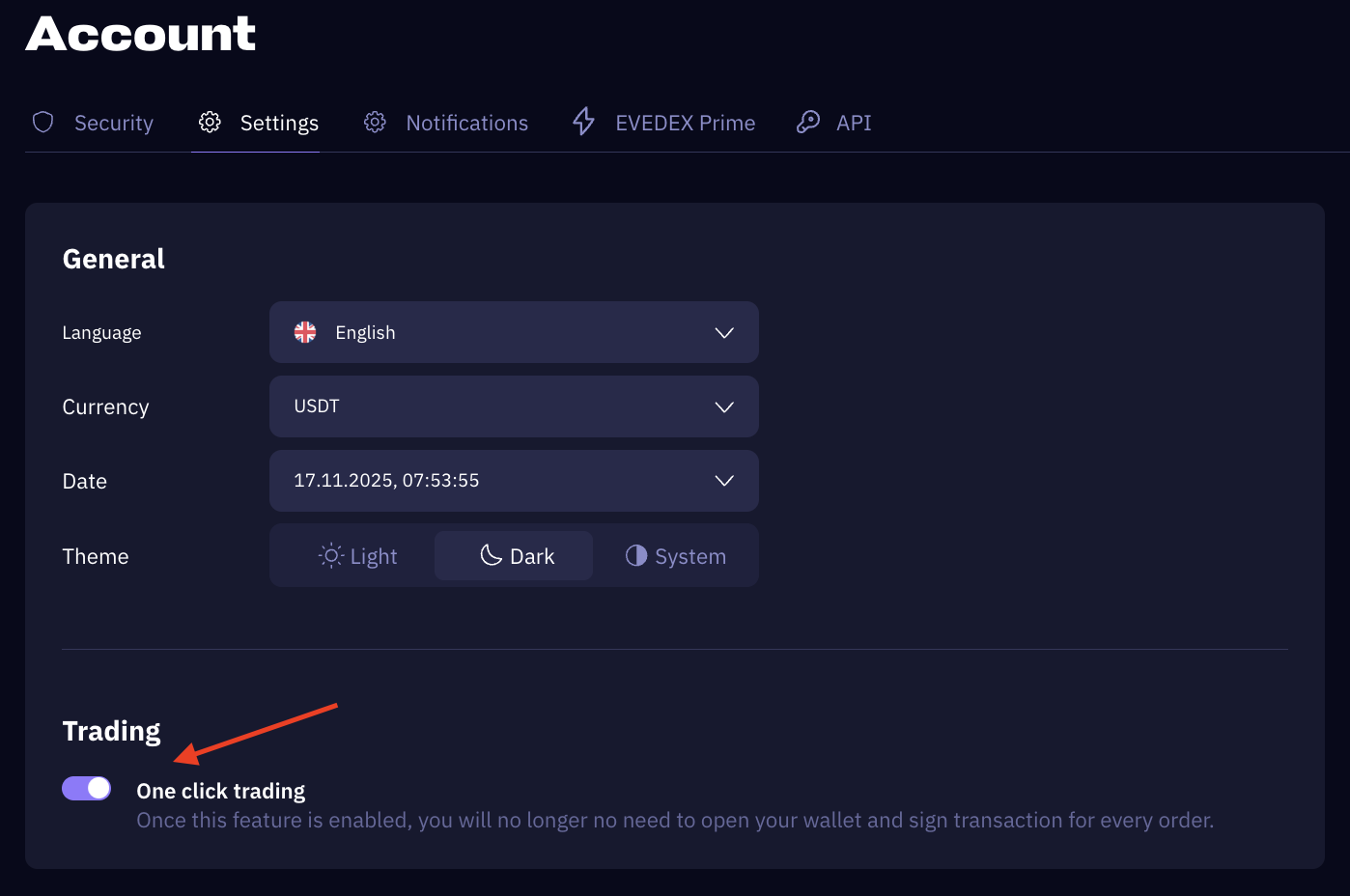The width and height of the screenshot is (1350, 896).
Task: Click the shield icon beside Security
Action: pyautogui.click(x=42, y=122)
